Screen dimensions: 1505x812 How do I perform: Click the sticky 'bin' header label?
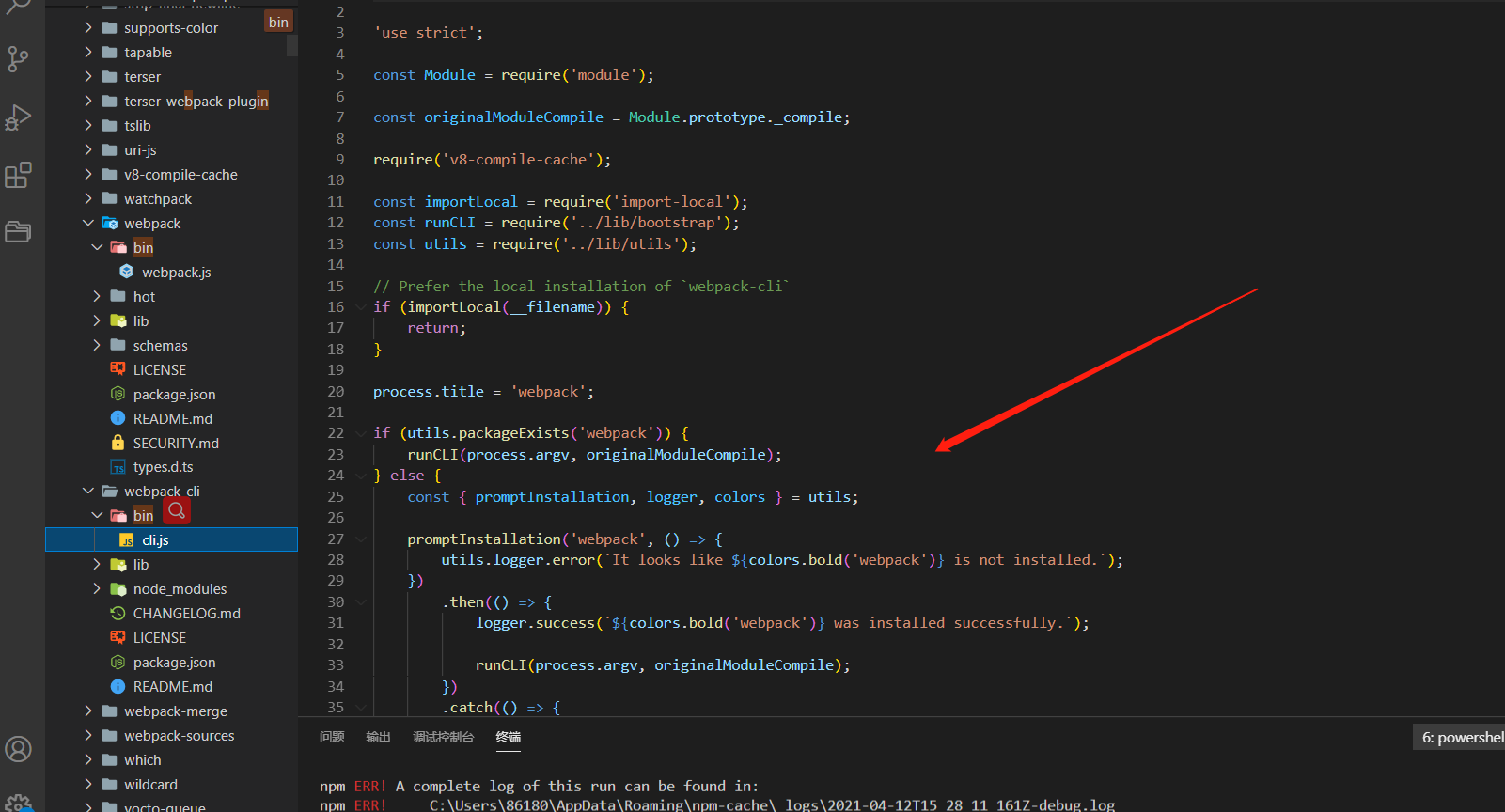click(278, 22)
